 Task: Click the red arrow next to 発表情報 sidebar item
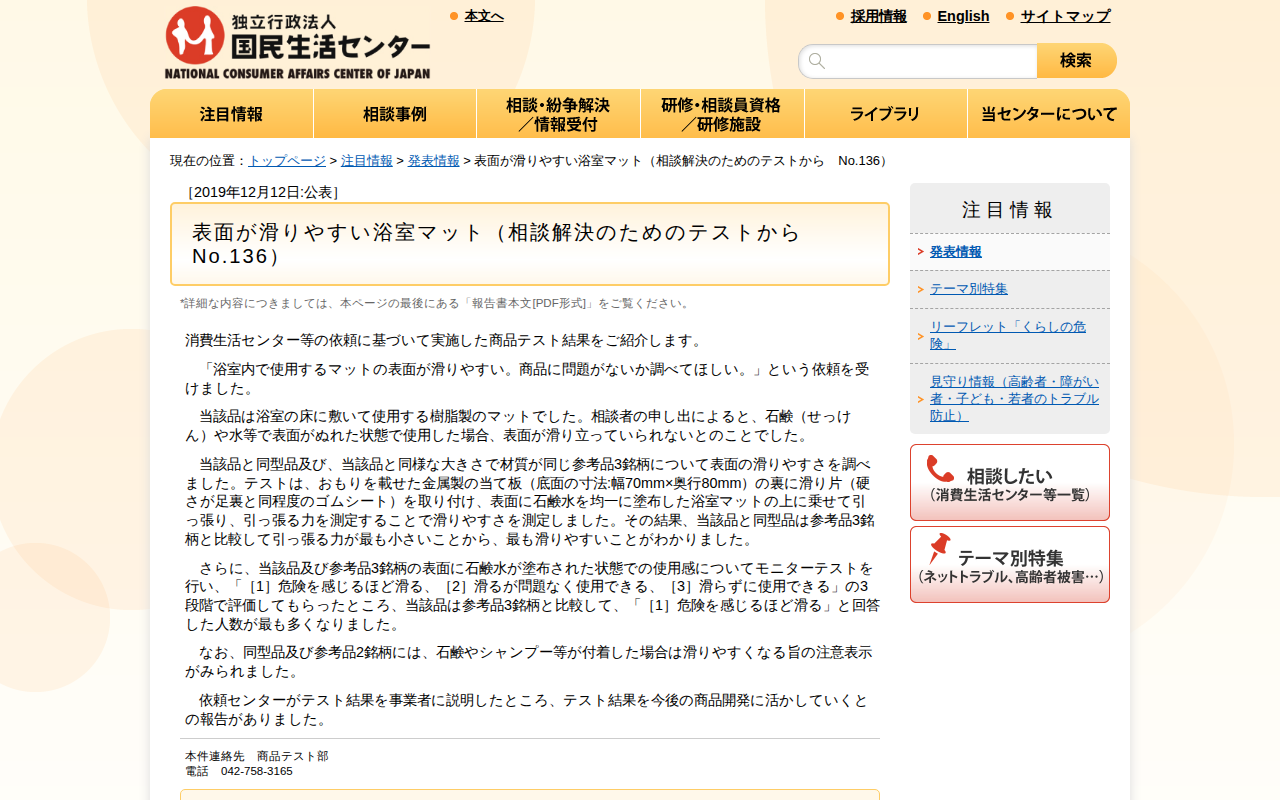tap(920, 252)
